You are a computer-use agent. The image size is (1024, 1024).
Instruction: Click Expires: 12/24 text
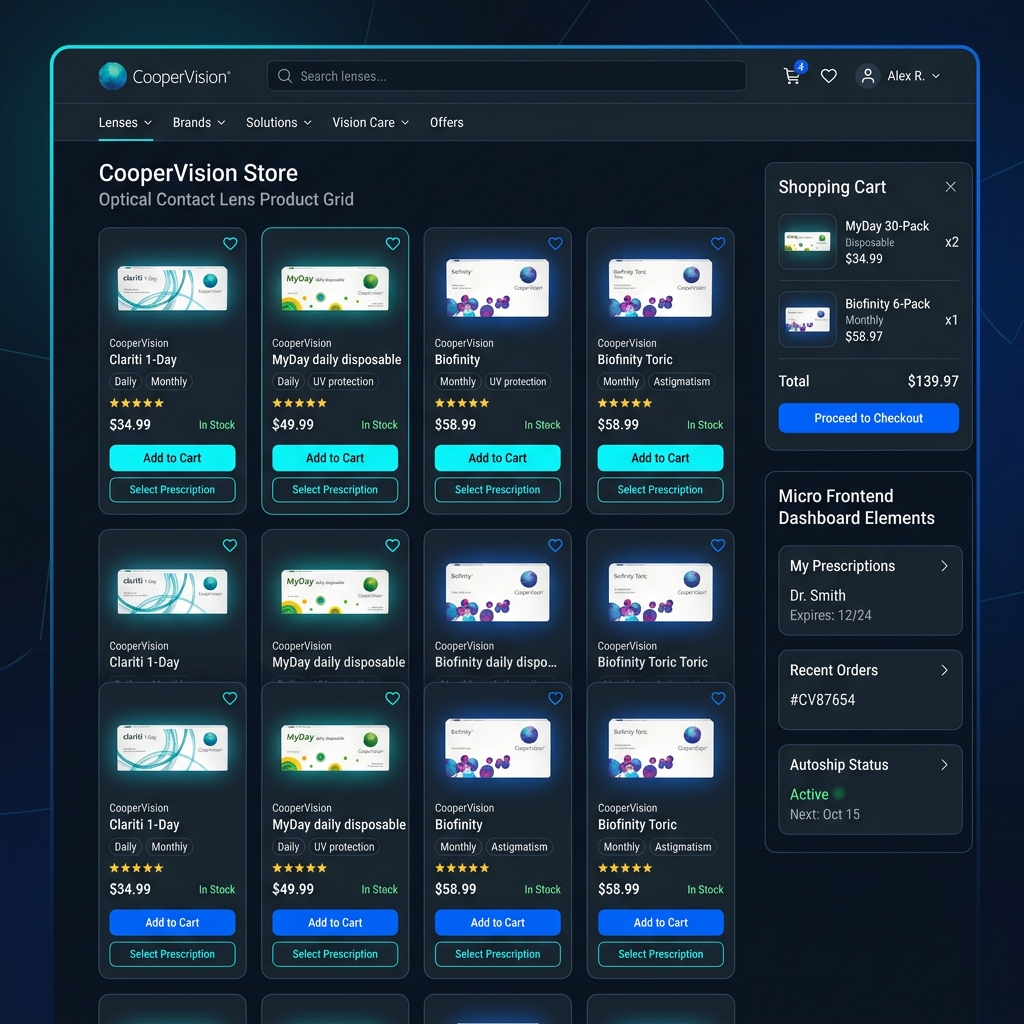click(830, 615)
